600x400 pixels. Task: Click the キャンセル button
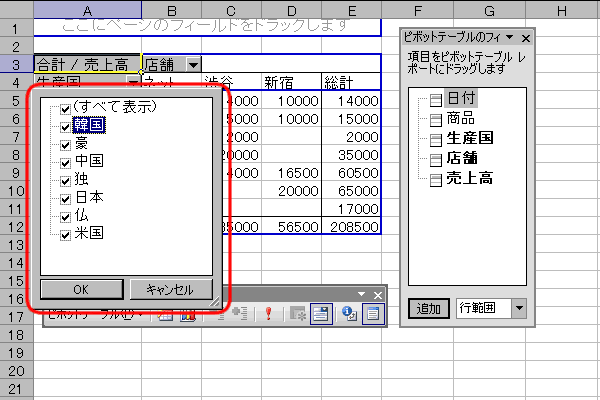click(x=171, y=290)
